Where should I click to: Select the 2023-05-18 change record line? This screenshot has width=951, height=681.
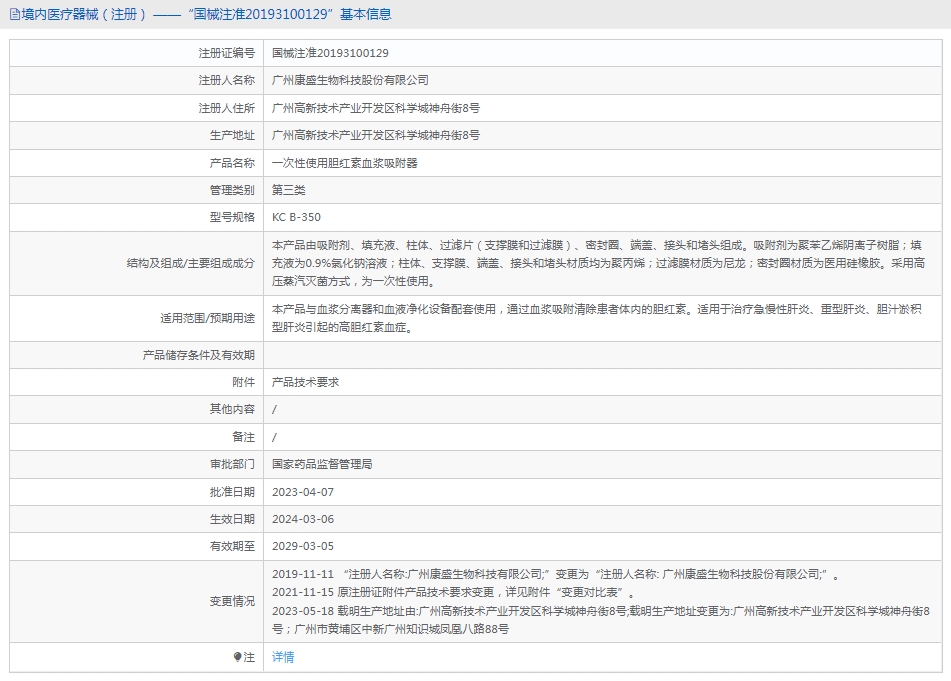[x=600, y=620]
